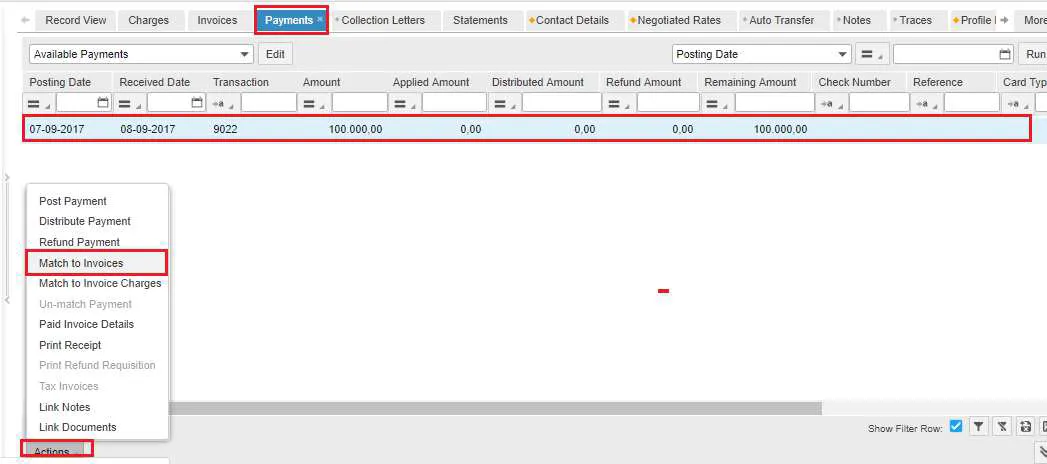
Task: Choose Print Receipt from Actions menu
Action: 70,345
